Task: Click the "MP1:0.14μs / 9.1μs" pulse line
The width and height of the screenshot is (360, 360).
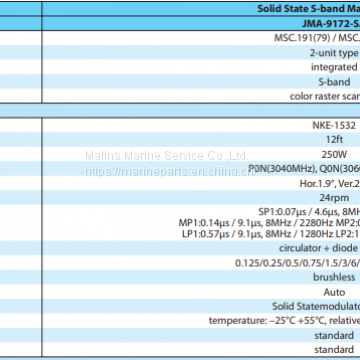Action: click(269, 223)
